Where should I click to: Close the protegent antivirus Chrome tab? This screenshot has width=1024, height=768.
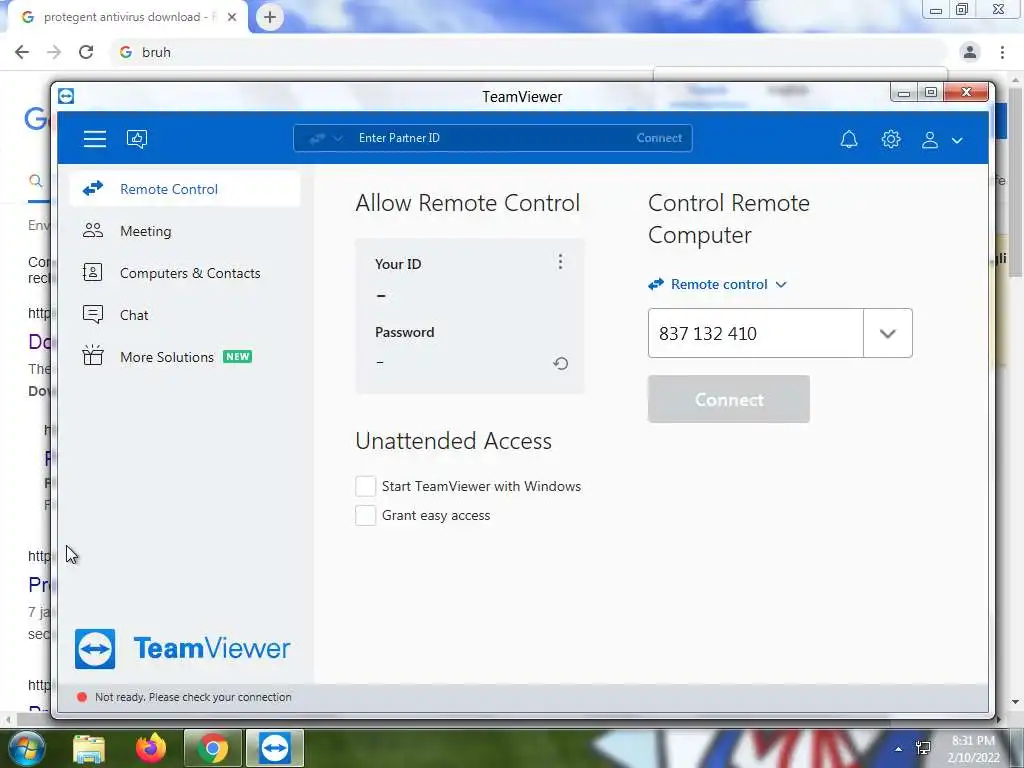232,17
